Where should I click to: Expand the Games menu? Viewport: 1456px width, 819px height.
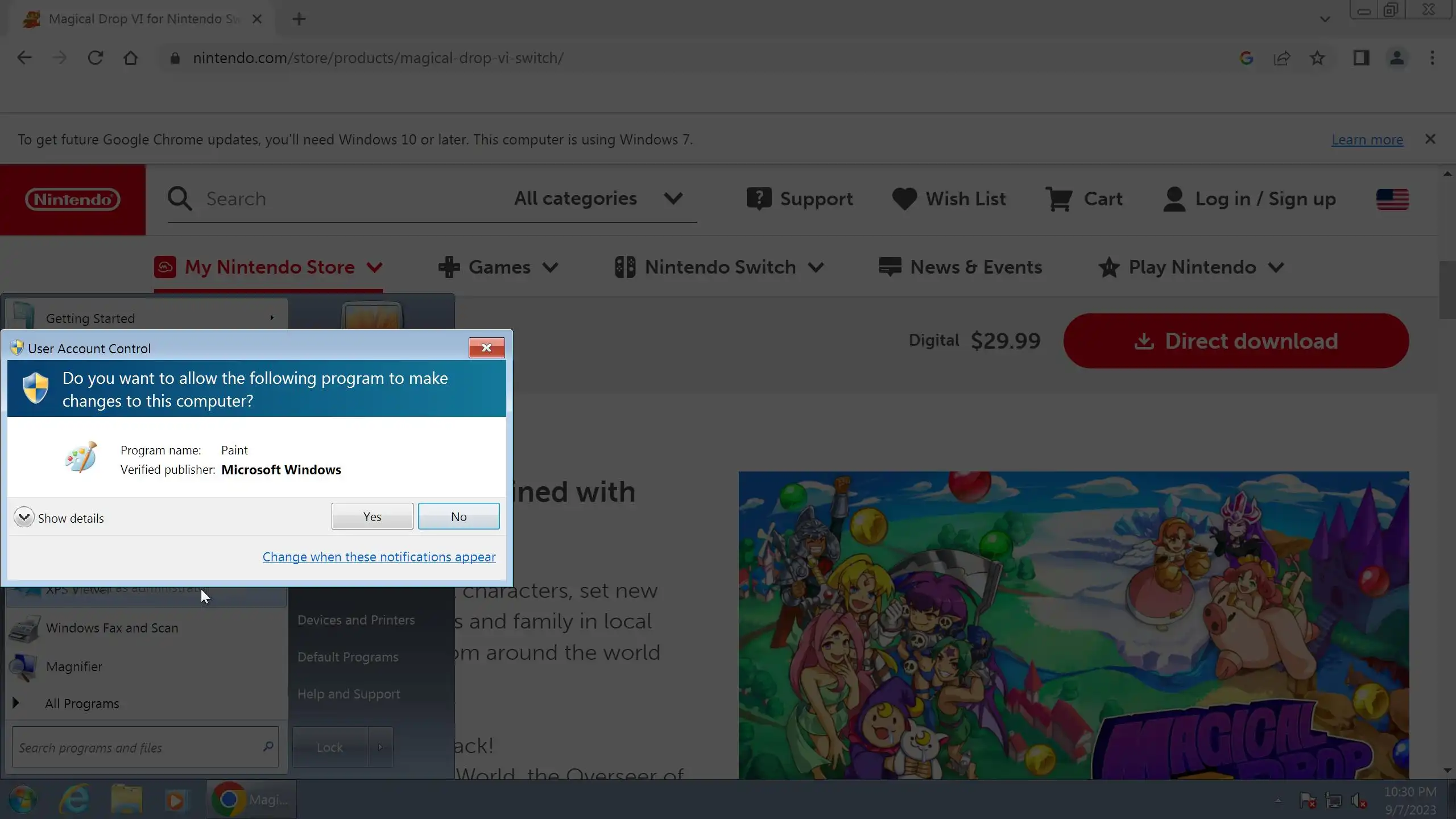[x=499, y=267]
